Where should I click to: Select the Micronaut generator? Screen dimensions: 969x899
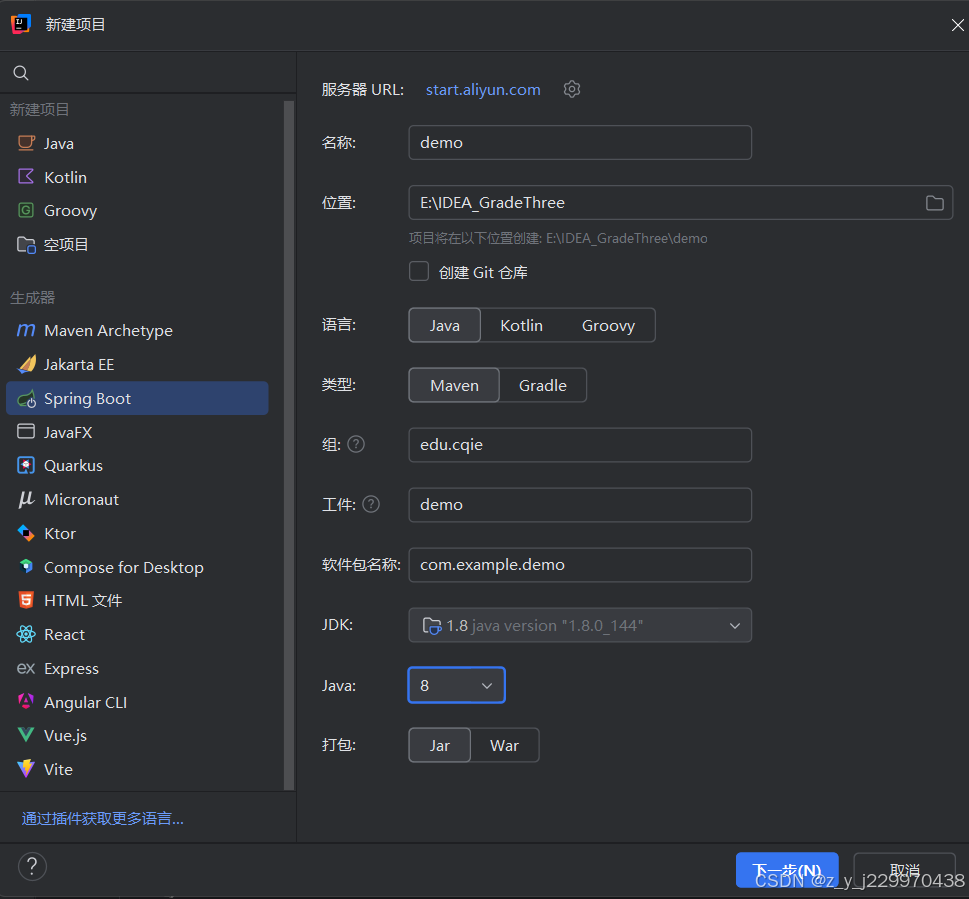click(88, 499)
